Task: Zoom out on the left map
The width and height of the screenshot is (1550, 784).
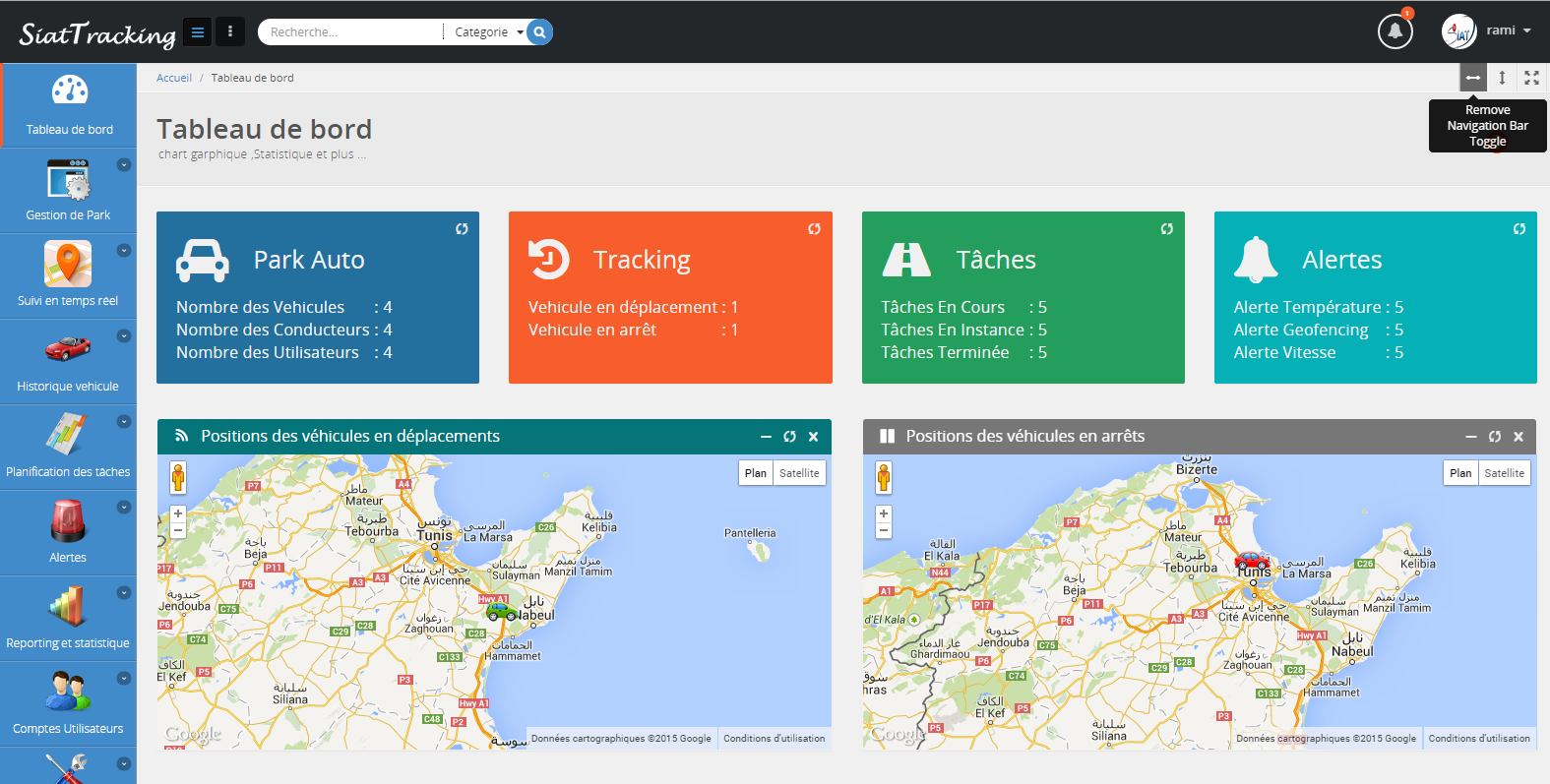Action: coord(178,530)
